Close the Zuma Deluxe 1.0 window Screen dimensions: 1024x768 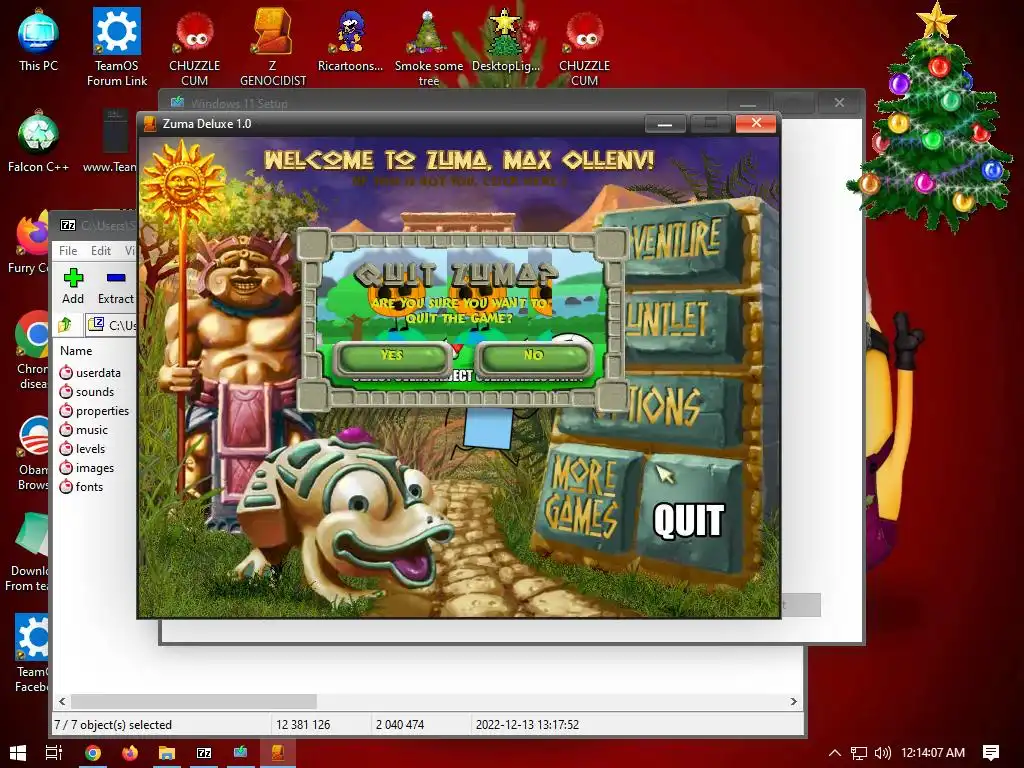click(x=756, y=123)
